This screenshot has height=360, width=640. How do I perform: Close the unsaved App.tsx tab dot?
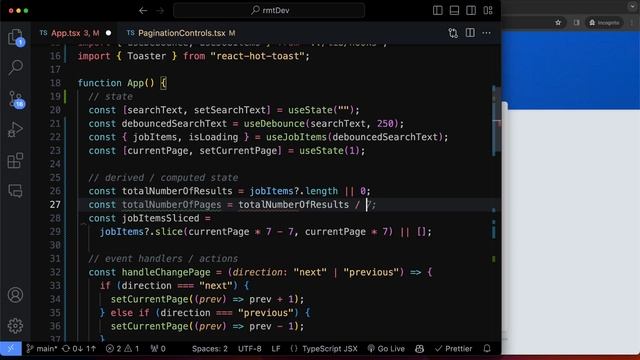pyautogui.click(x=108, y=33)
